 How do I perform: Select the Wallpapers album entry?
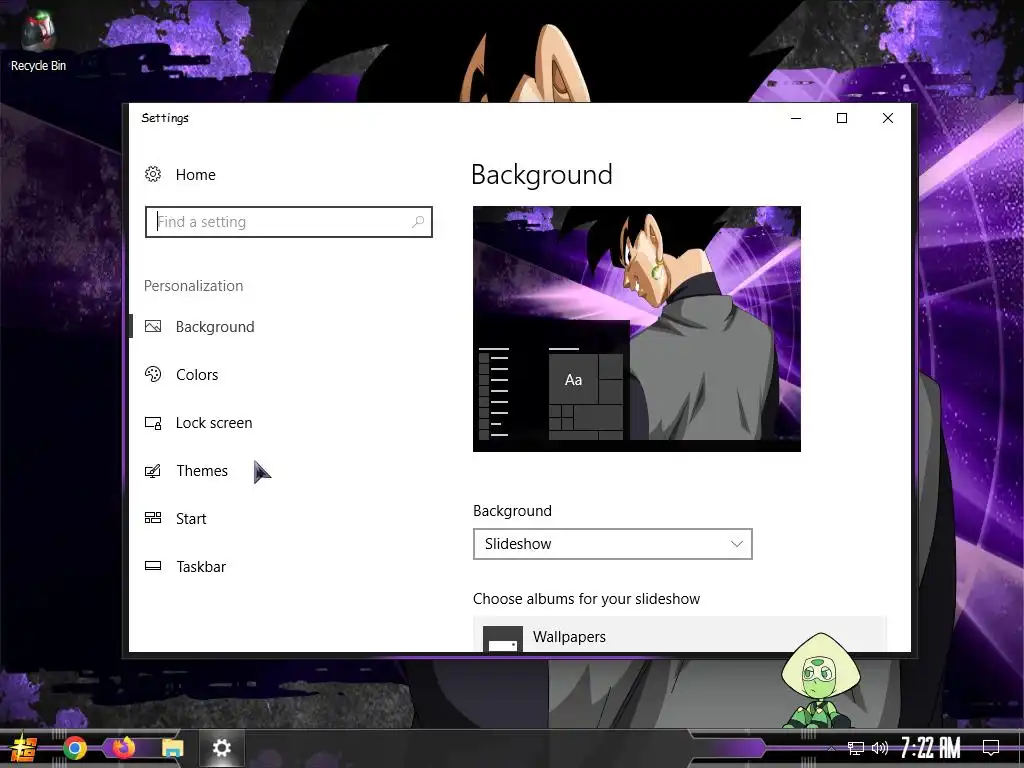point(680,634)
